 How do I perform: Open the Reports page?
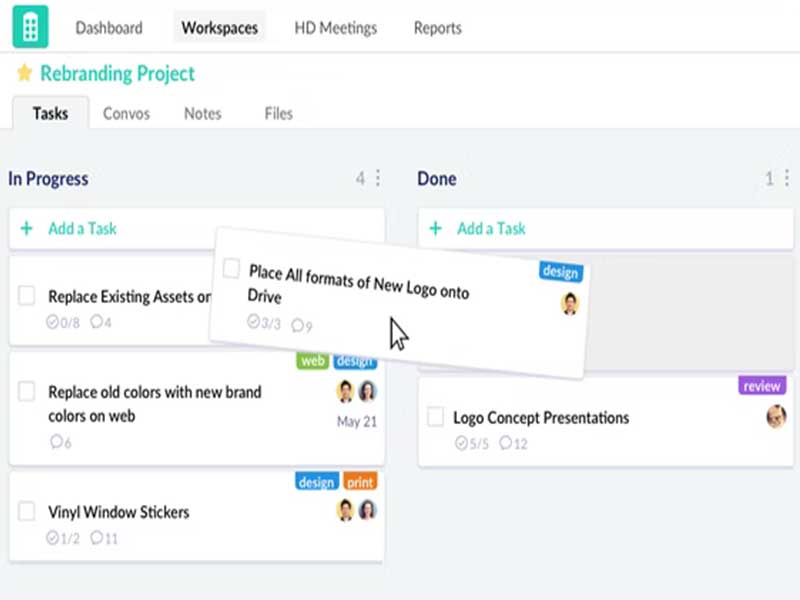(x=438, y=28)
